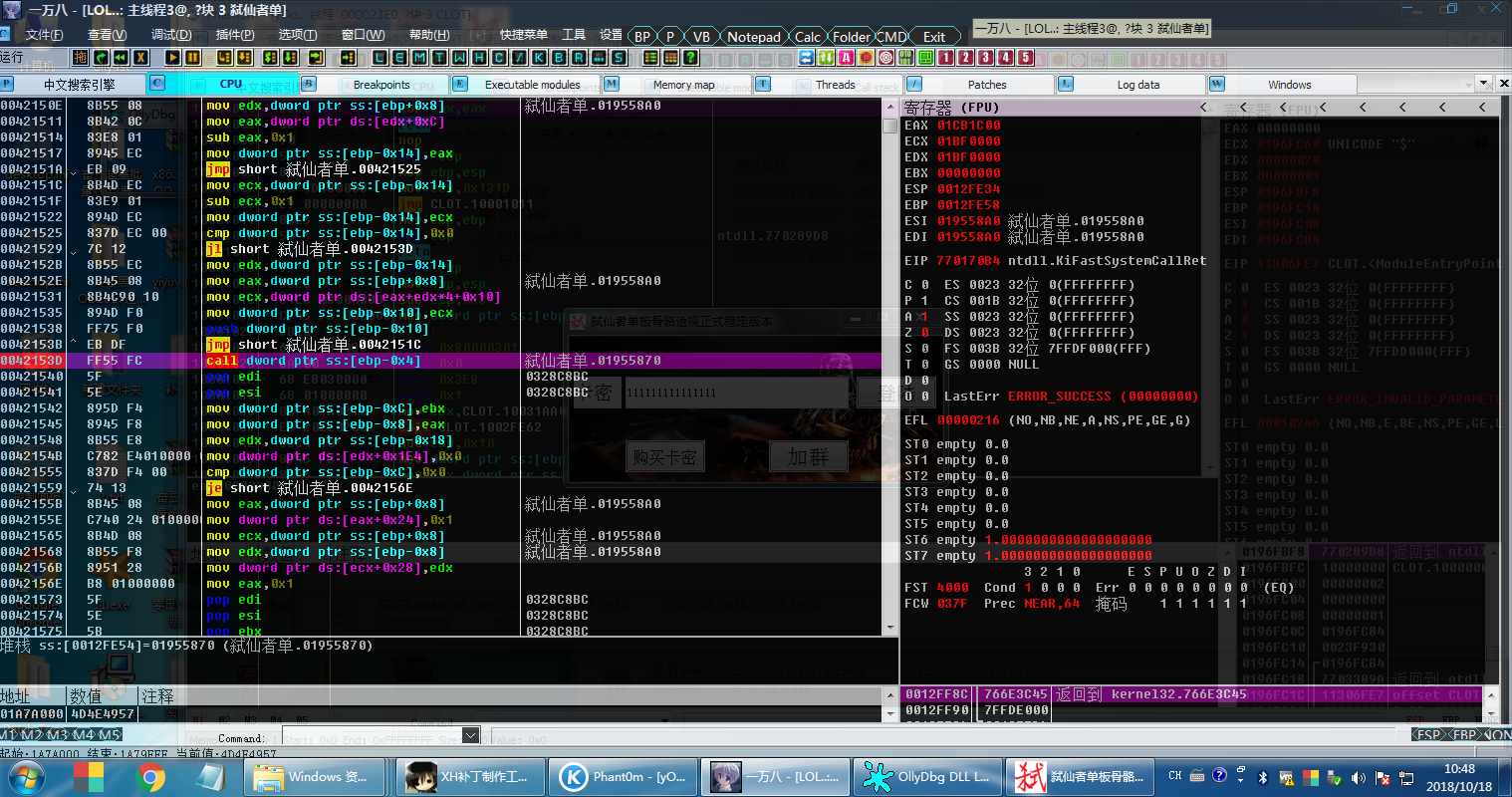Screen dimensions: 1512x797
Task: Open Memory map via M toolbar icon
Action: click(x=419, y=58)
